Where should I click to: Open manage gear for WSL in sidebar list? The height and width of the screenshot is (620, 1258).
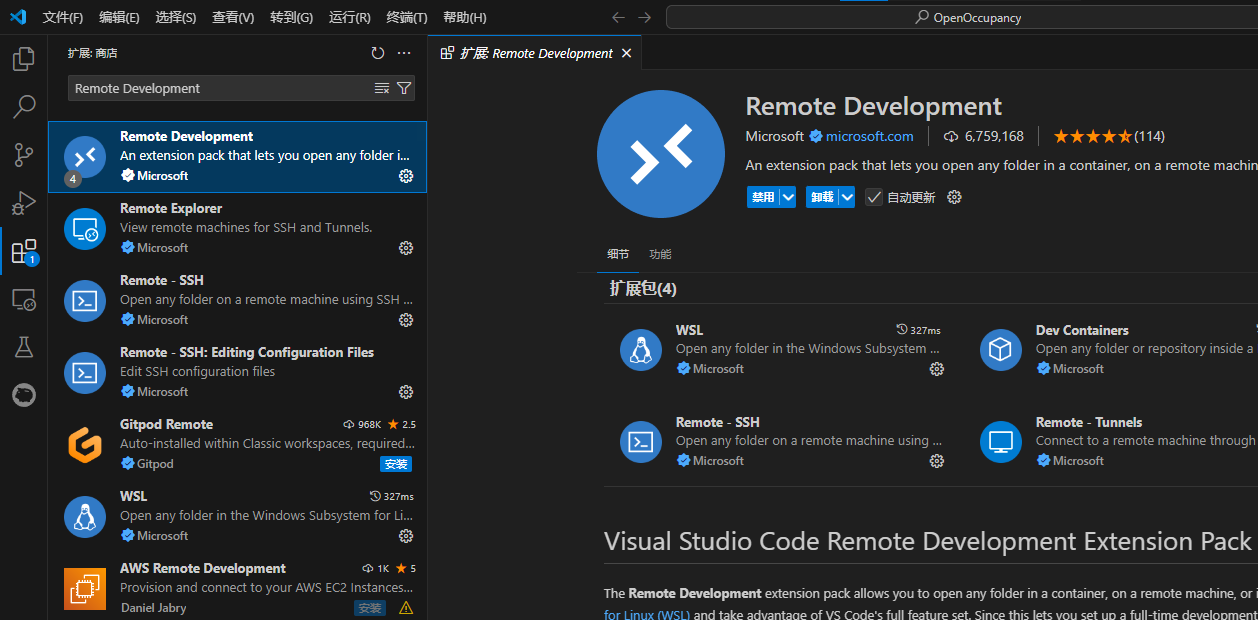[406, 536]
